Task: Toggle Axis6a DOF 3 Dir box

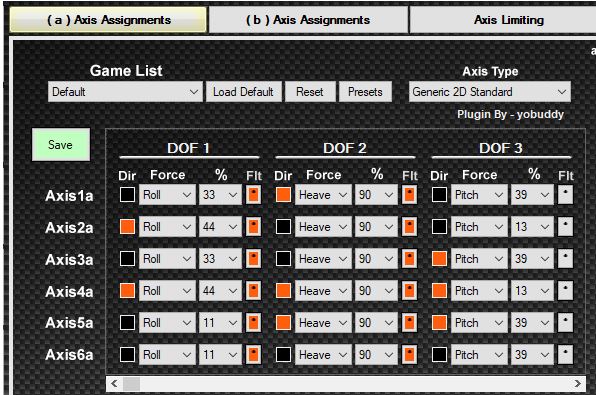Action: 439,354
